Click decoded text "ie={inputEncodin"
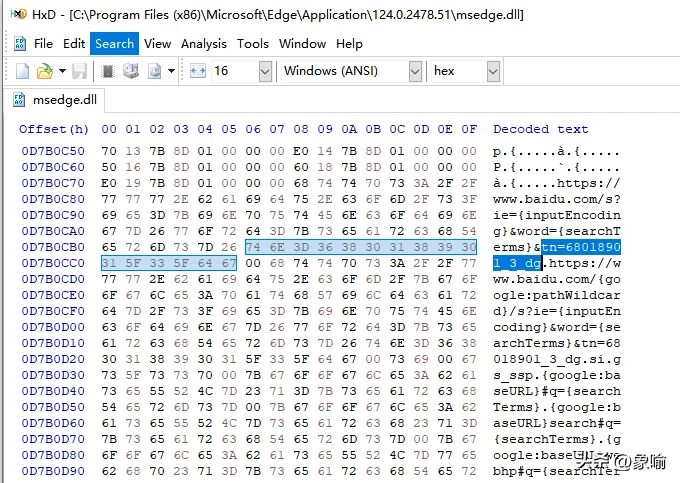This screenshot has width=680, height=483. [x=557, y=215]
